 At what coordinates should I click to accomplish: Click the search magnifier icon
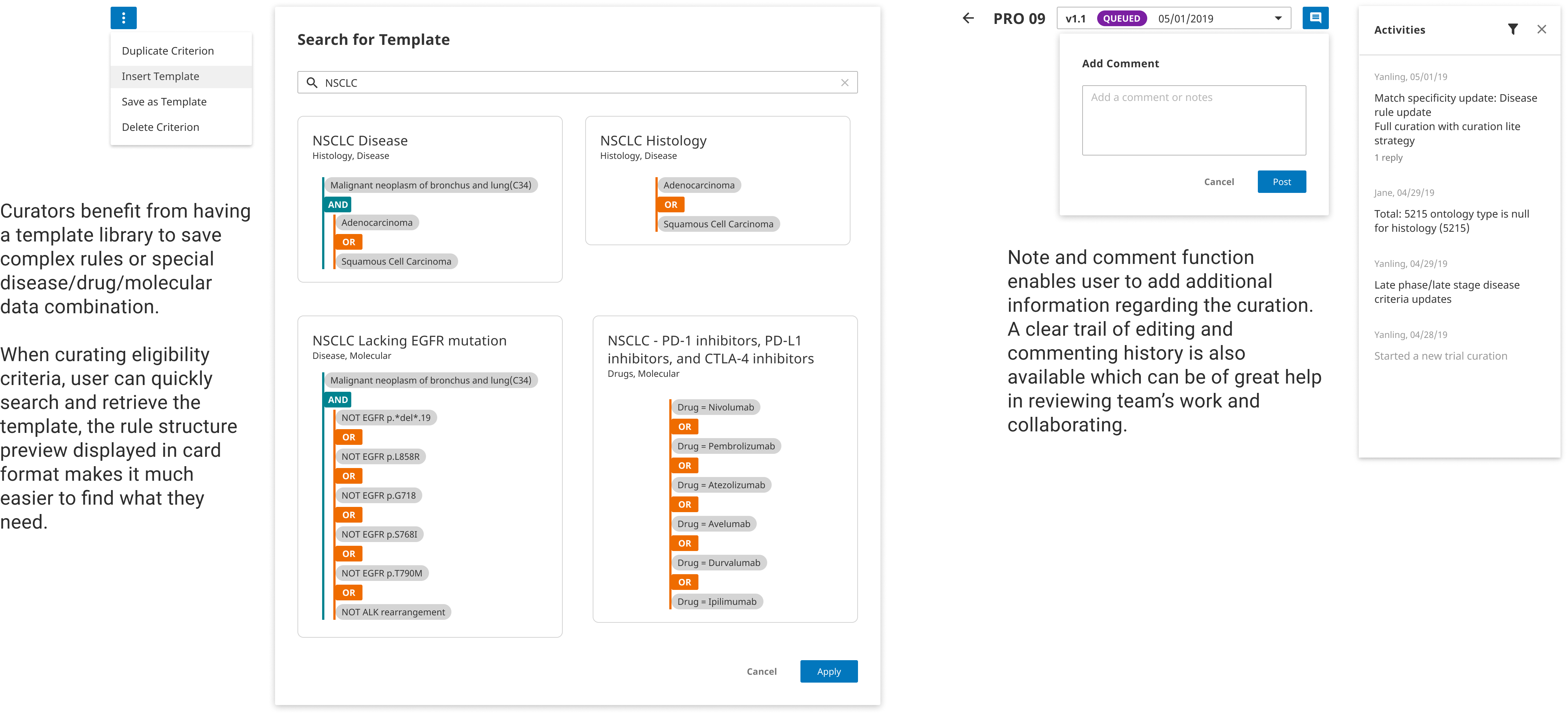[x=312, y=83]
